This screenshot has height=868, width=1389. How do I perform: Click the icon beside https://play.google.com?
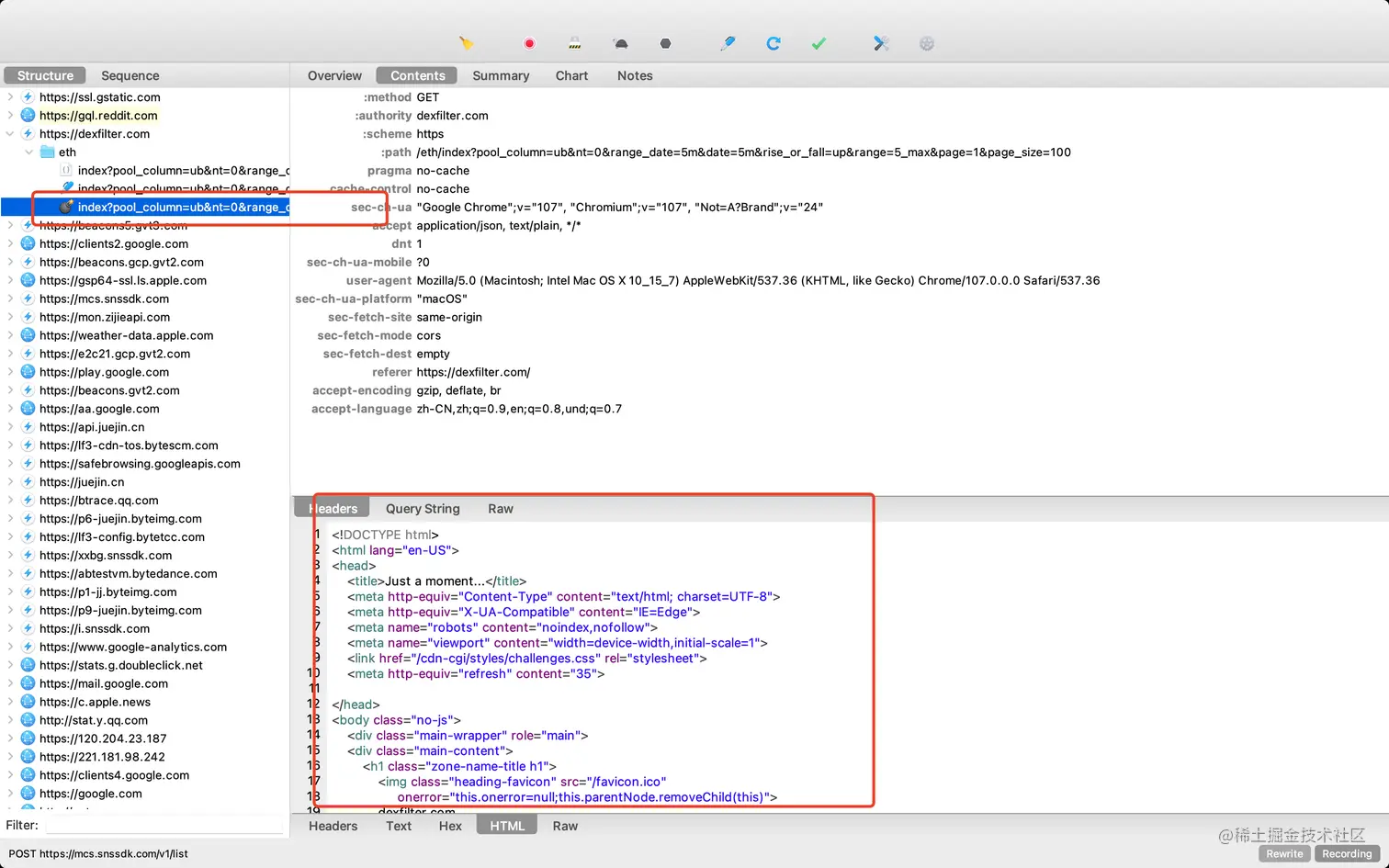pos(28,373)
